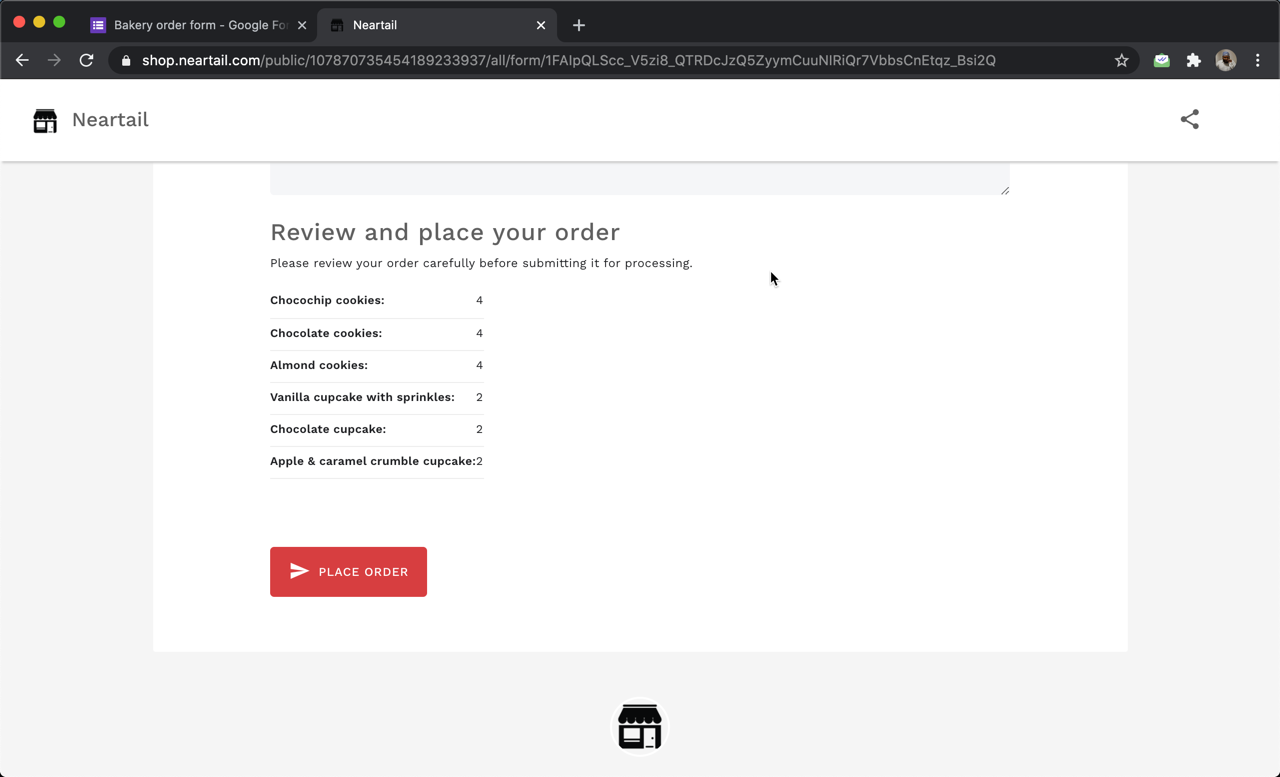Bookmark this page with the star icon
1280x777 pixels.
click(1121, 60)
